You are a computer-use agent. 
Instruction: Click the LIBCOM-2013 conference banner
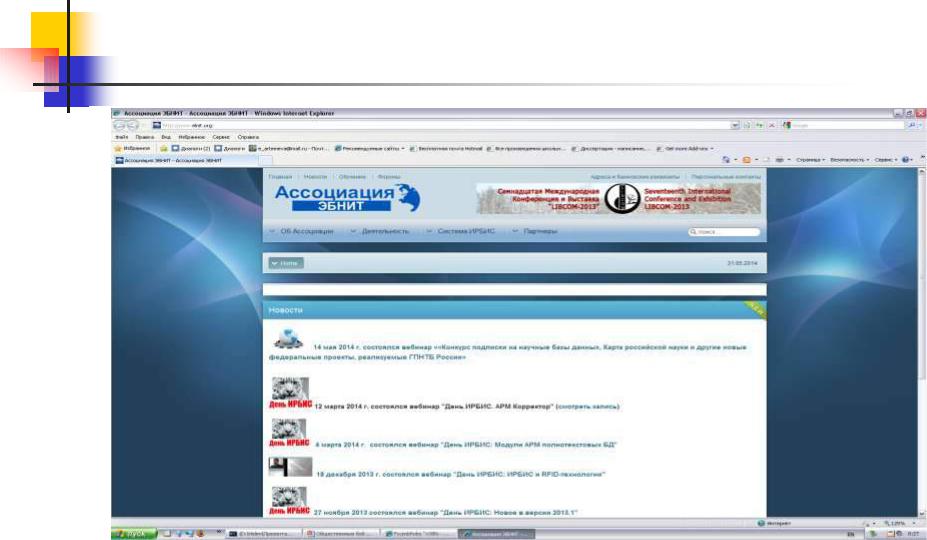tap(618, 199)
